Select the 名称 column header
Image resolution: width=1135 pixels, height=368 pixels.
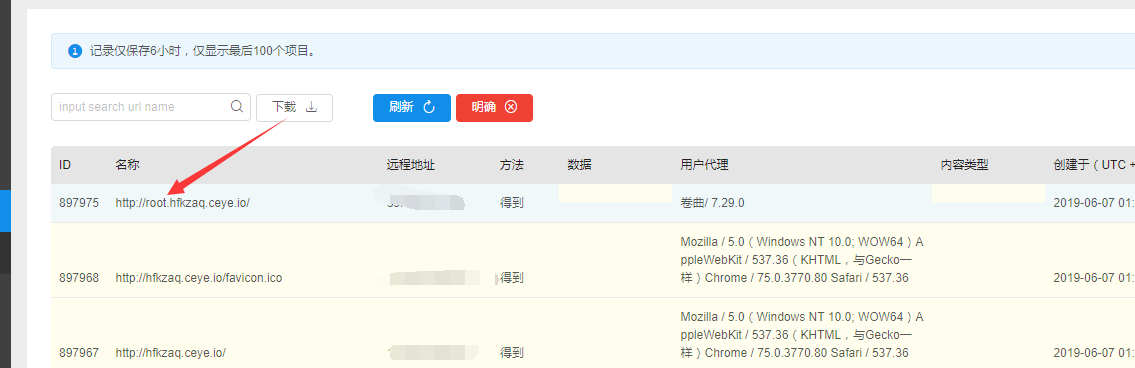[x=127, y=164]
